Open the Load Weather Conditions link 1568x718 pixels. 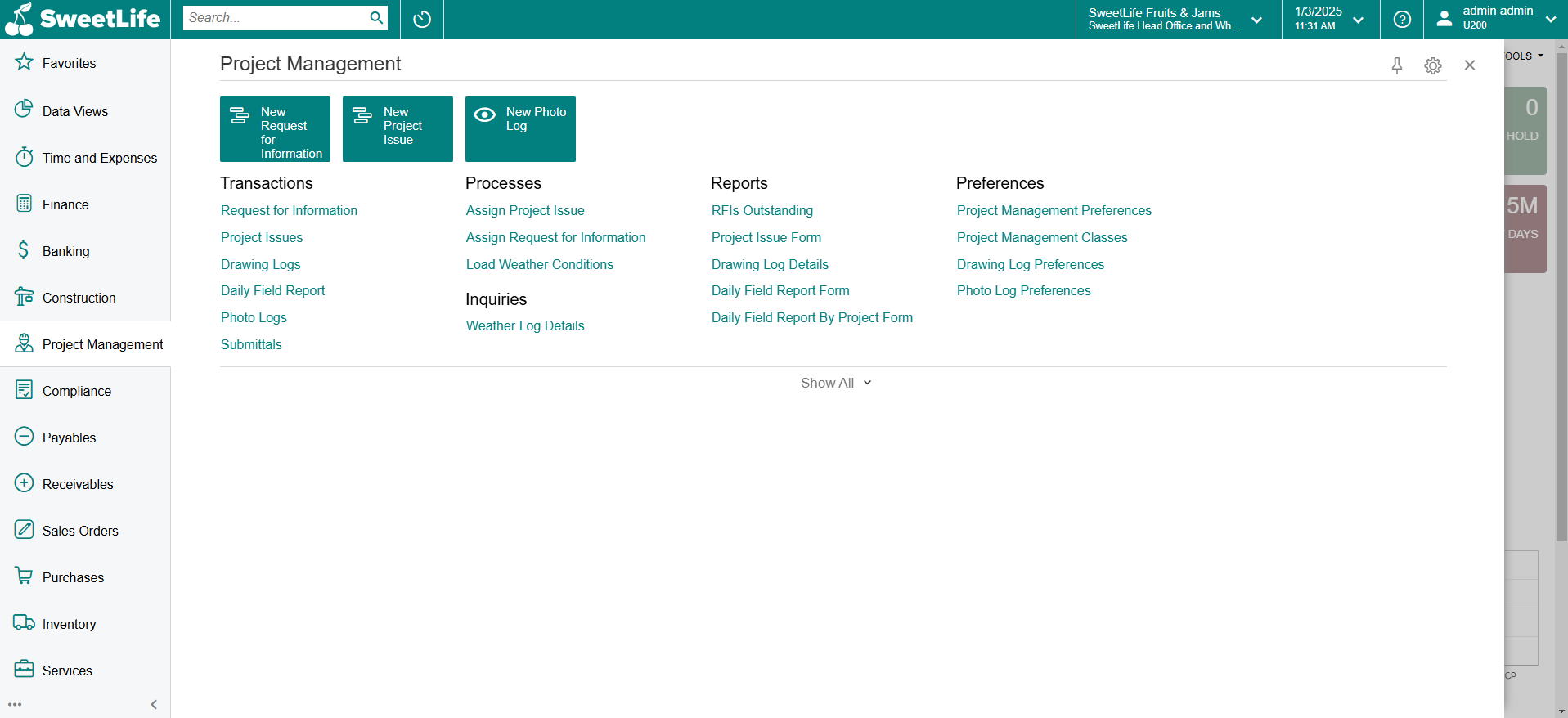point(539,264)
